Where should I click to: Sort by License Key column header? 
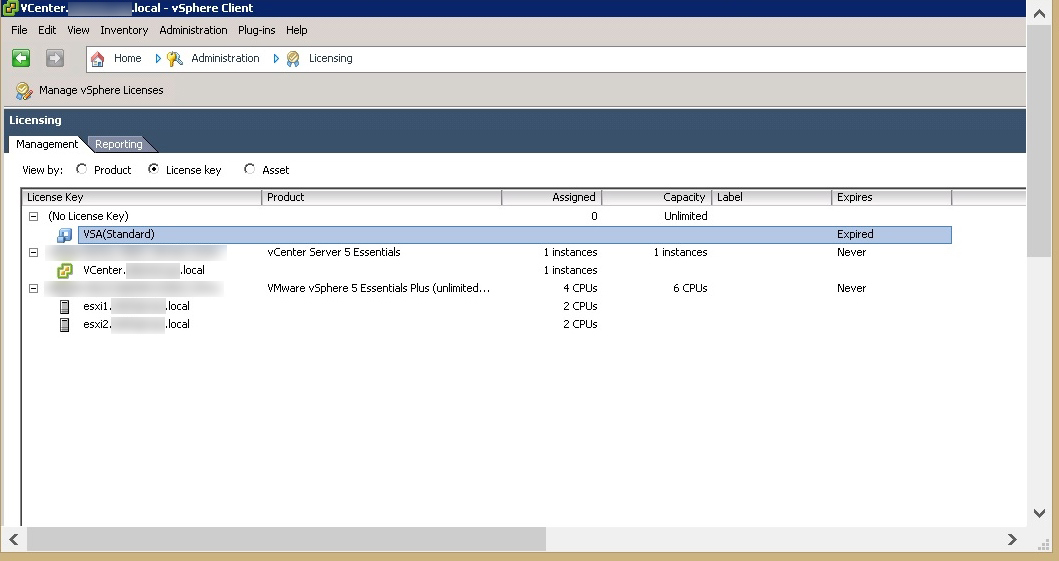(142, 197)
